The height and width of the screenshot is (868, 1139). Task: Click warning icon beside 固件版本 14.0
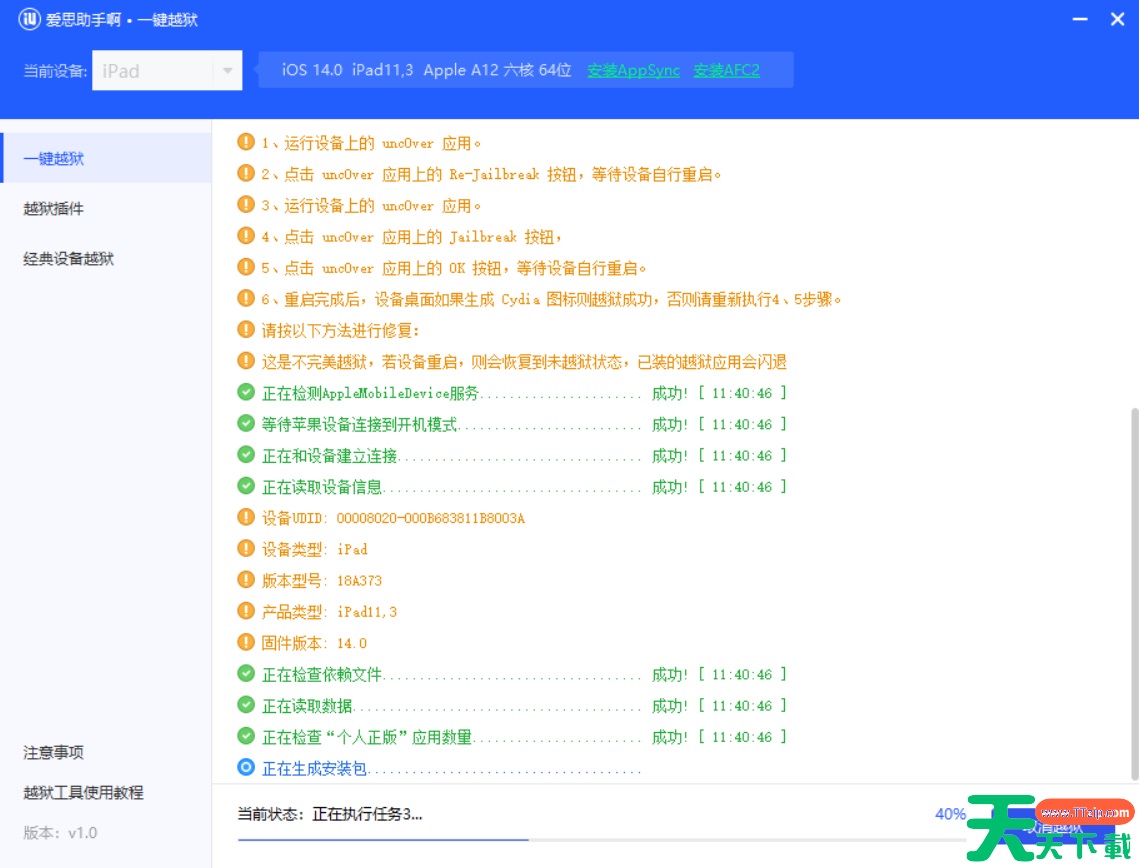point(246,642)
